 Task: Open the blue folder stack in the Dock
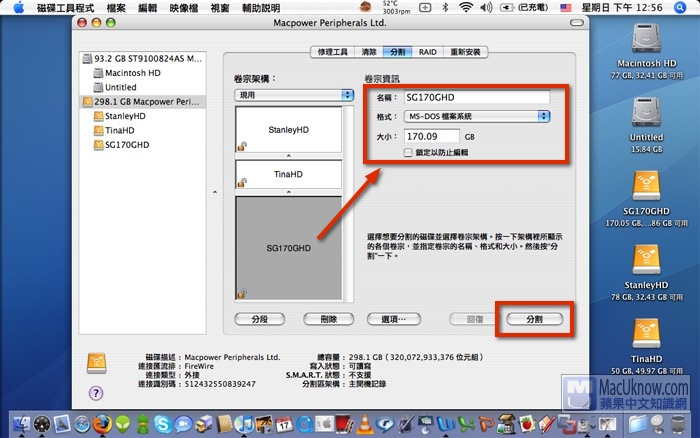638,424
